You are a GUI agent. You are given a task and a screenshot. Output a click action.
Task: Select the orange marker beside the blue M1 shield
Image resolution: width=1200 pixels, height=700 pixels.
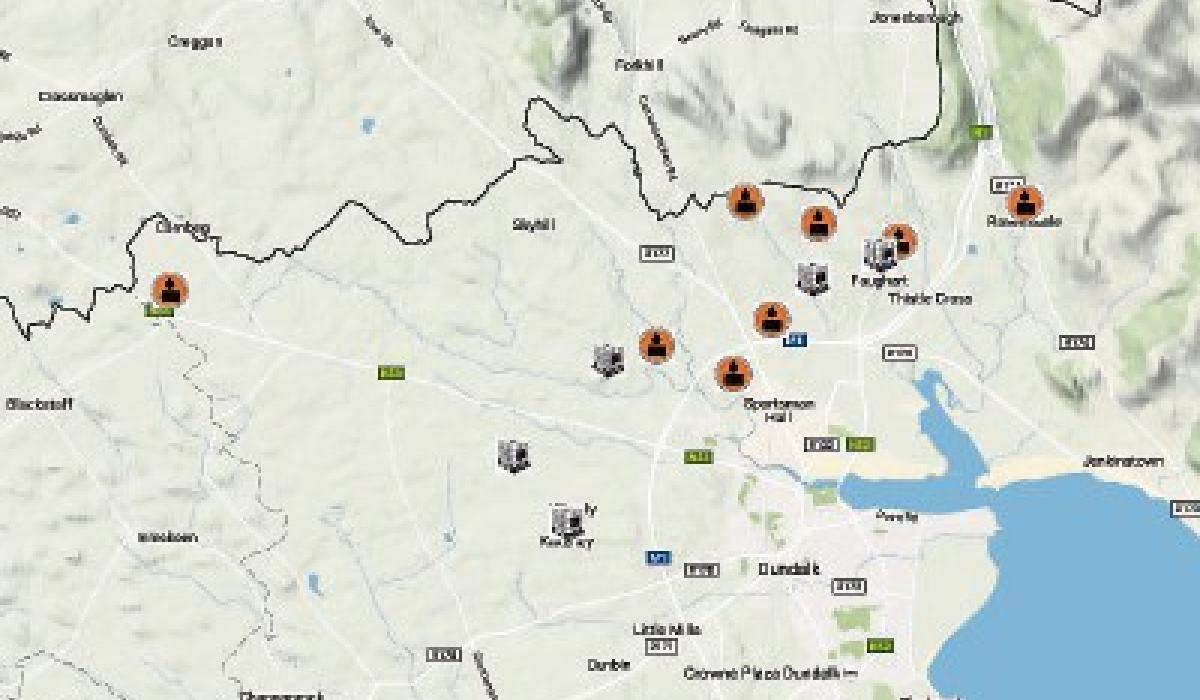(771, 320)
